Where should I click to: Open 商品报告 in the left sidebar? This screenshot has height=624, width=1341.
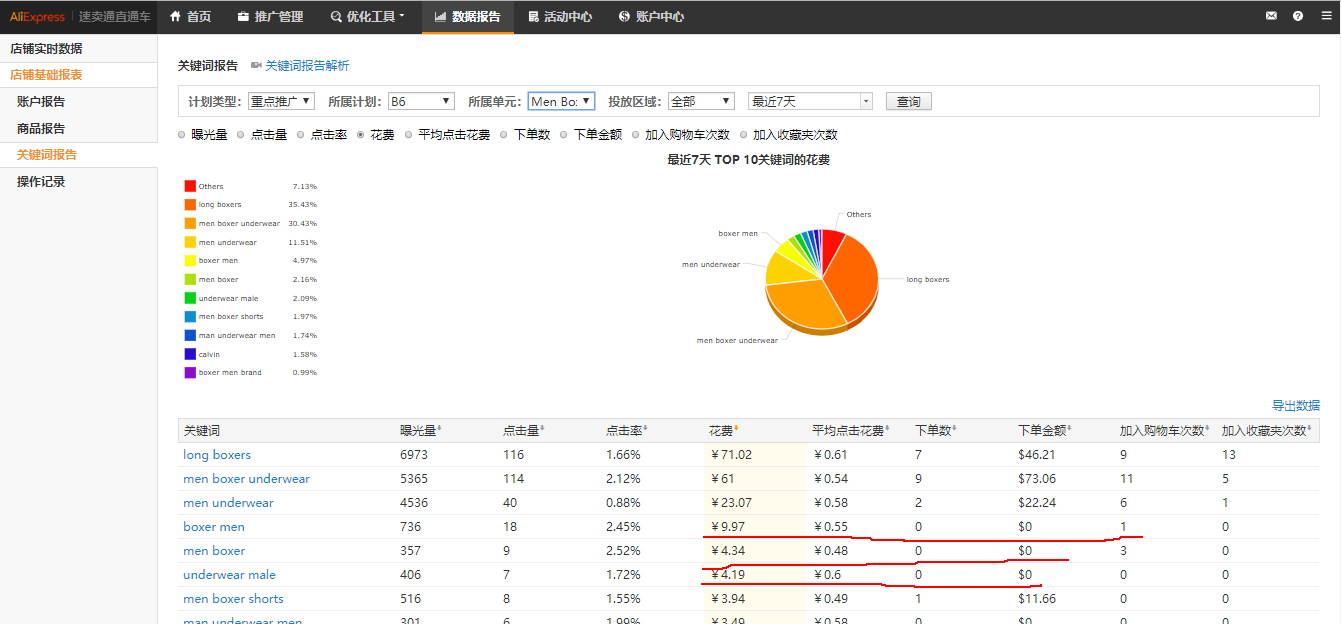[x=41, y=128]
